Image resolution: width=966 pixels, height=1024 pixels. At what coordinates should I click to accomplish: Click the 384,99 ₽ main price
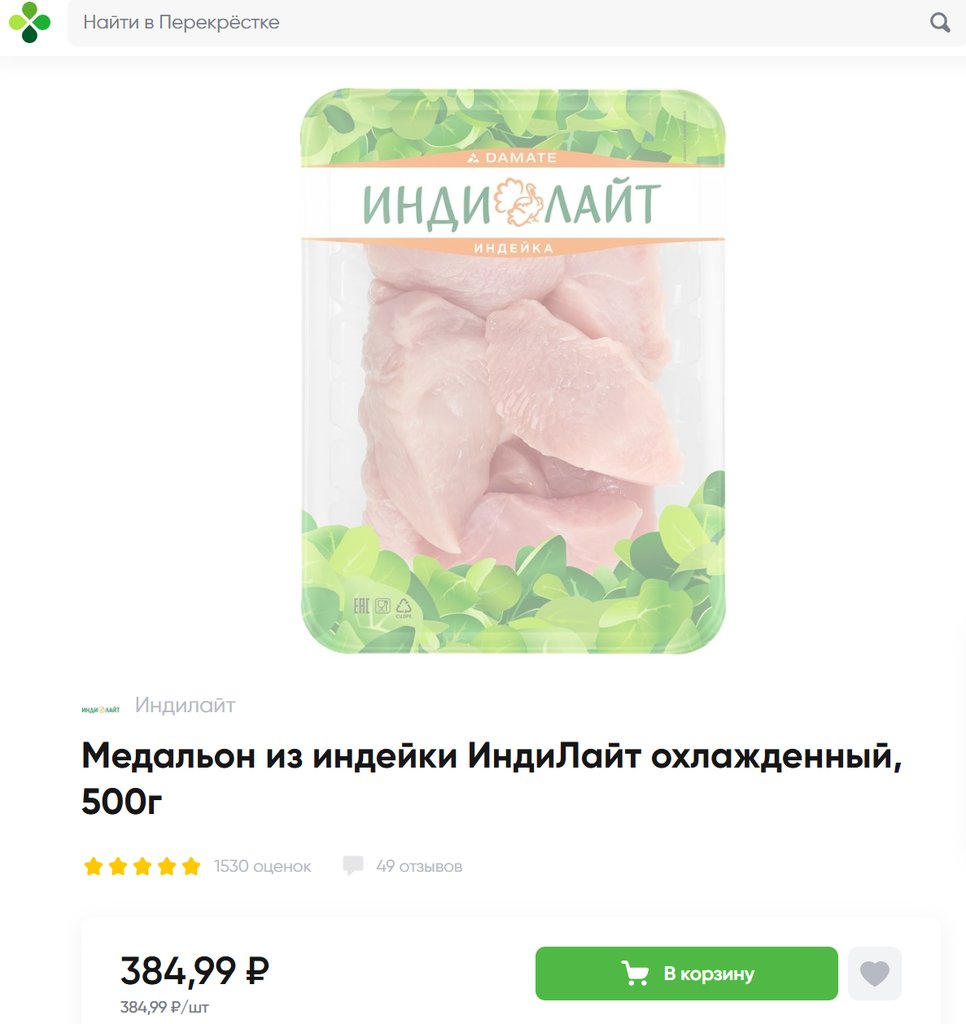click(195, 970)
